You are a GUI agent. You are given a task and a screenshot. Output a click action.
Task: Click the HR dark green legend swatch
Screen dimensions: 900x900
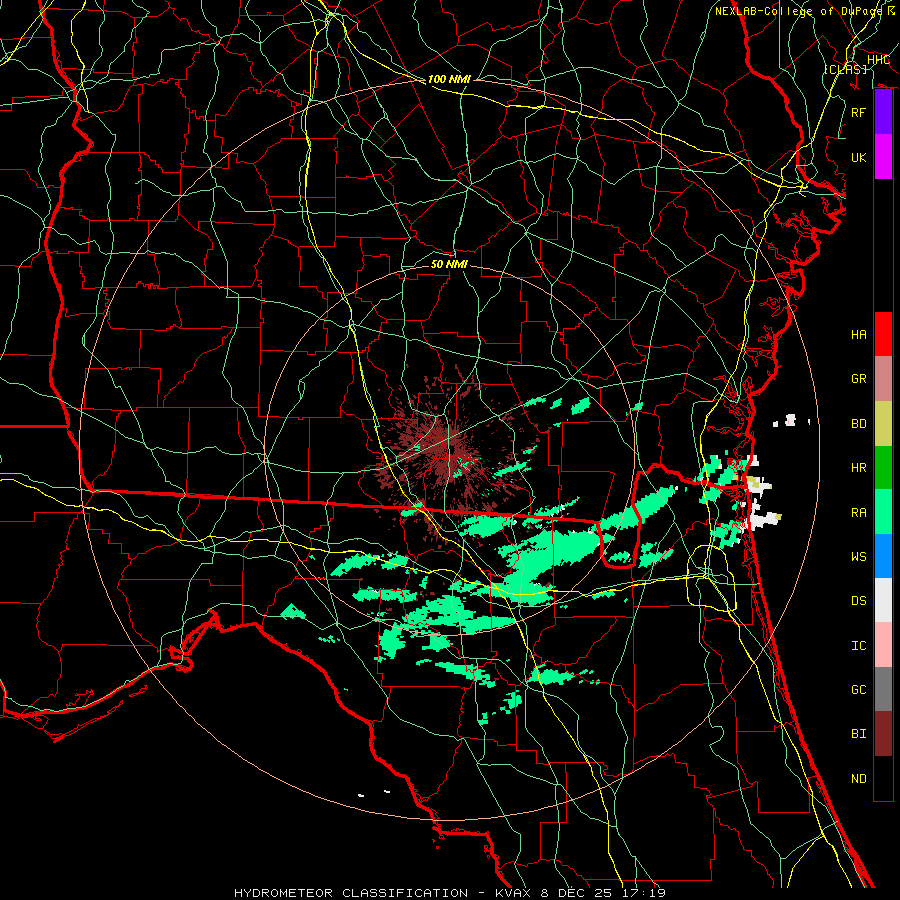coord(883,468)
